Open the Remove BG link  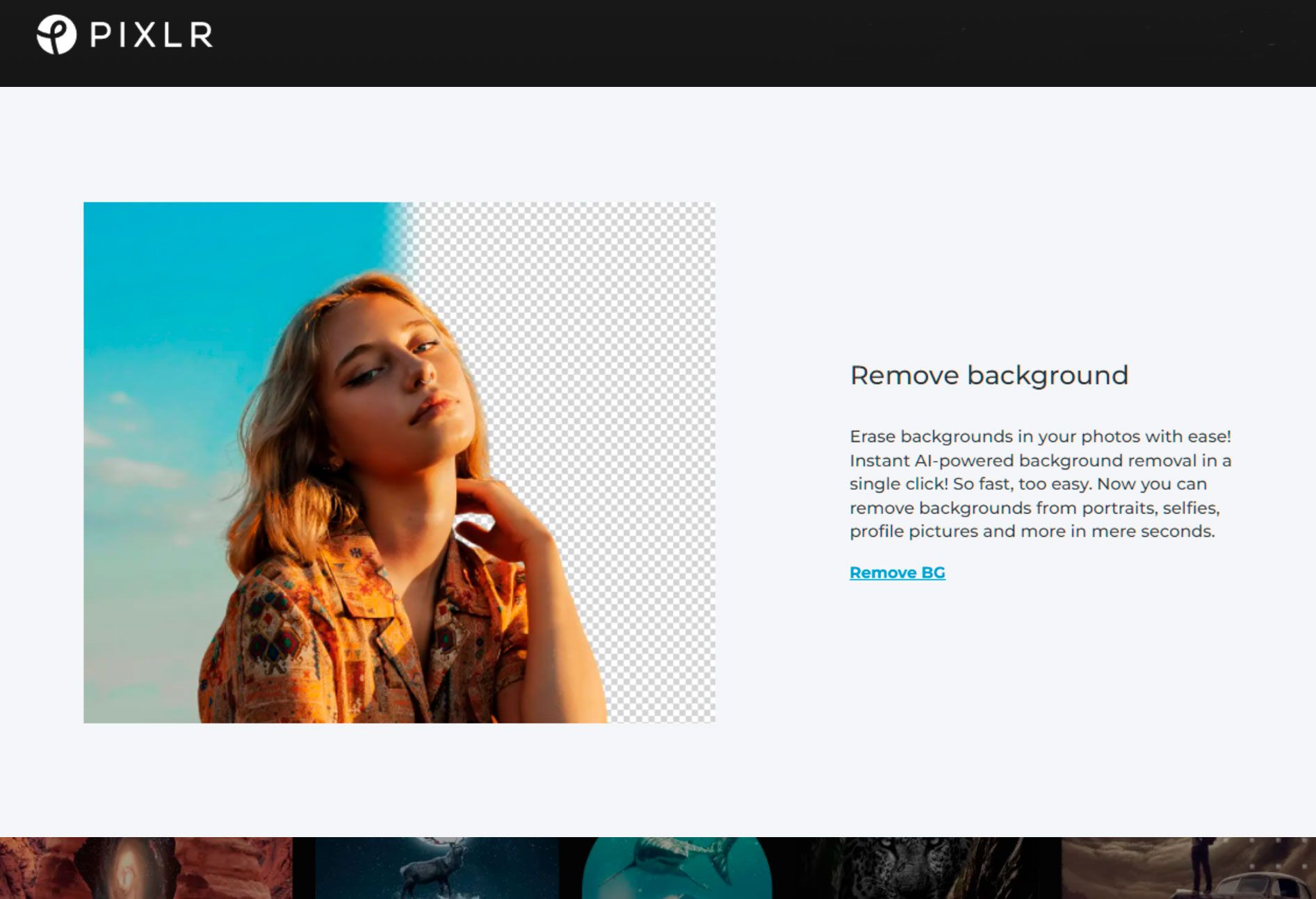point(897,572)
